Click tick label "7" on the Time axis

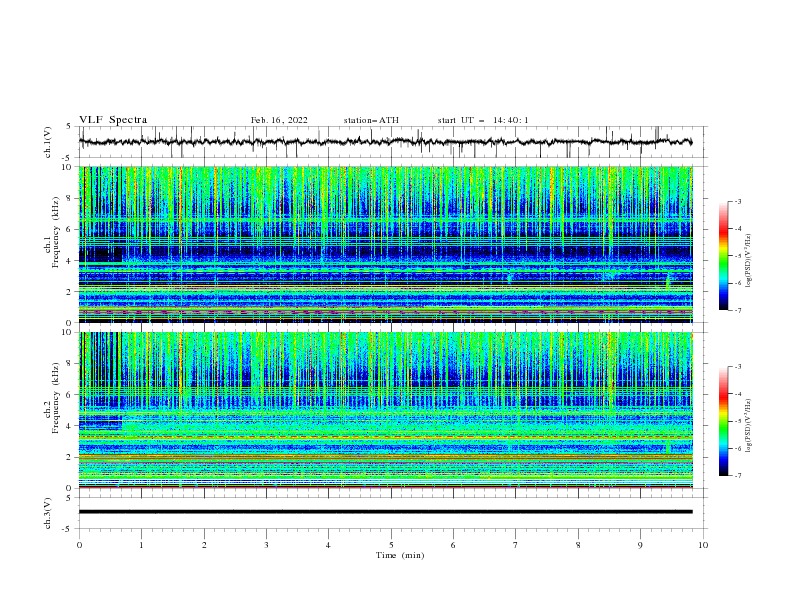point(516,545)
